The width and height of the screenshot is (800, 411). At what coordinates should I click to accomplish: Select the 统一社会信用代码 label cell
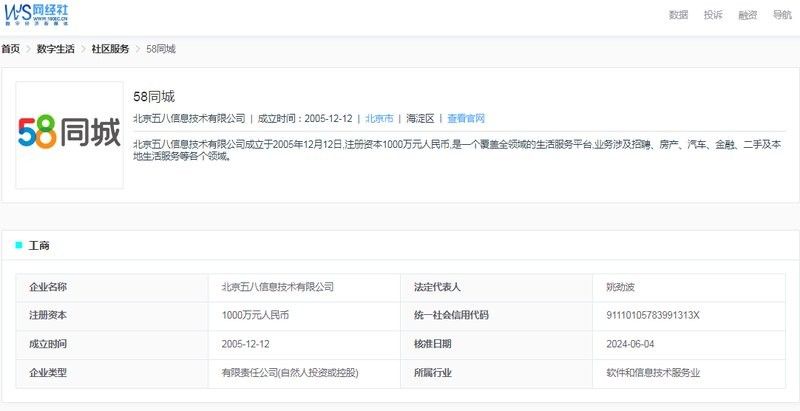[497, 316]
